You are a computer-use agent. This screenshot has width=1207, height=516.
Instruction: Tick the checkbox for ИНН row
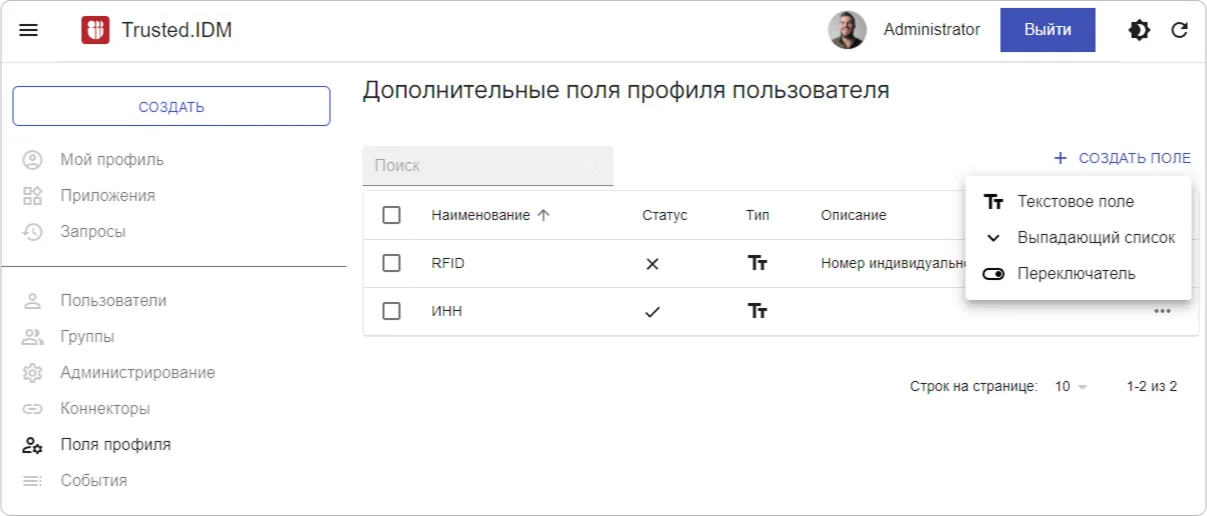tap(392, 311)
